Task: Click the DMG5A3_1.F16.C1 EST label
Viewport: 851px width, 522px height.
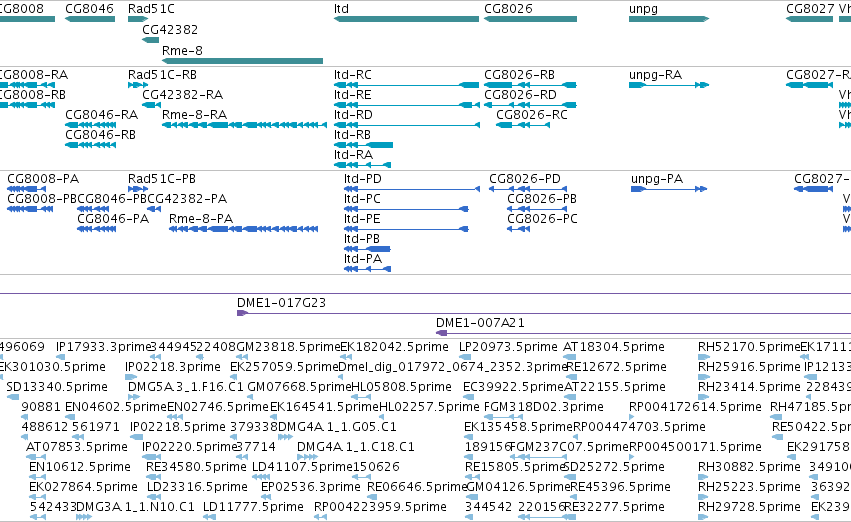Action: click(186, 387)
